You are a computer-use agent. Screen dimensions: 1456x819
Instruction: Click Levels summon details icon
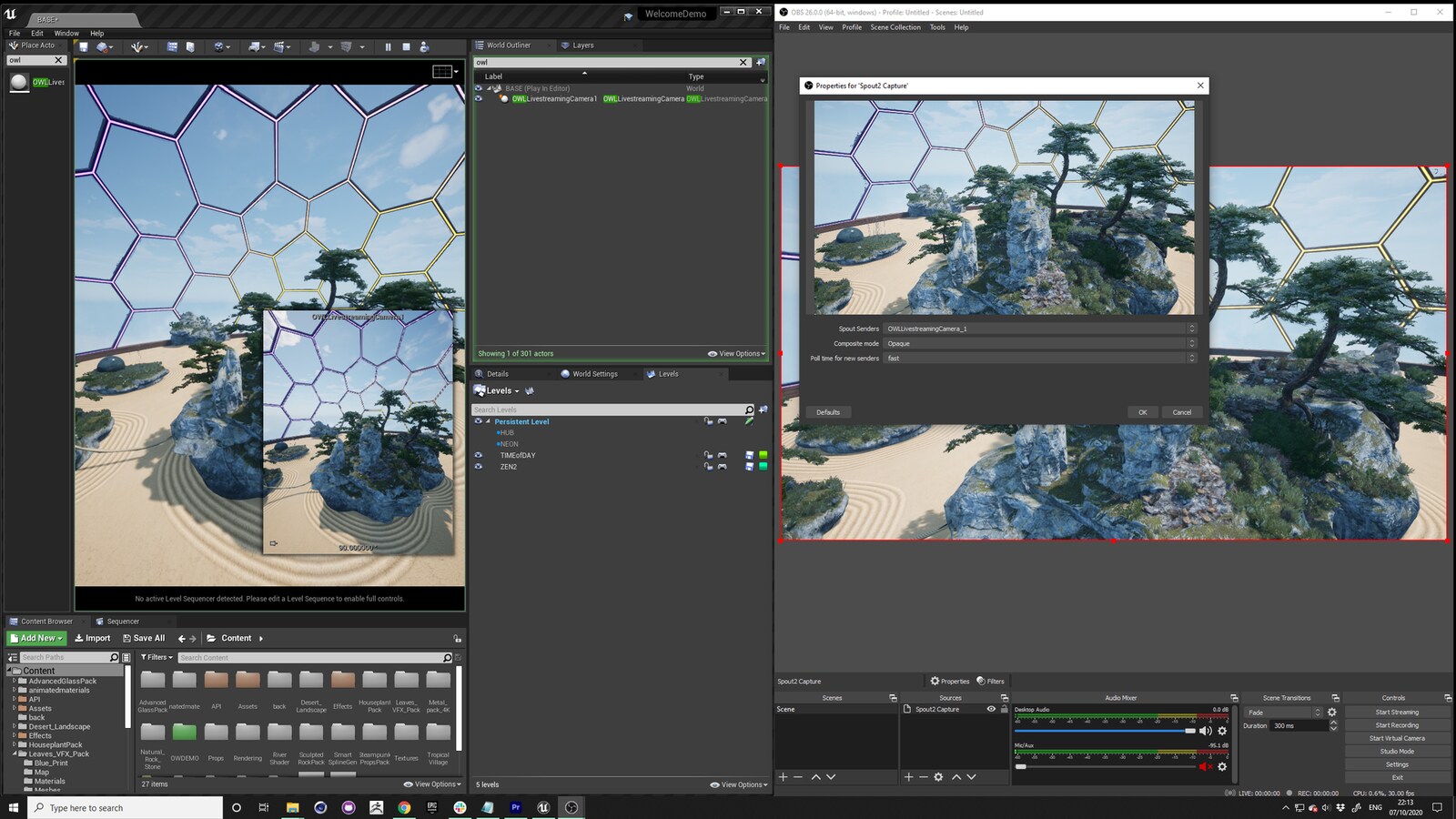pyautogui.click(x=529, y=390)
